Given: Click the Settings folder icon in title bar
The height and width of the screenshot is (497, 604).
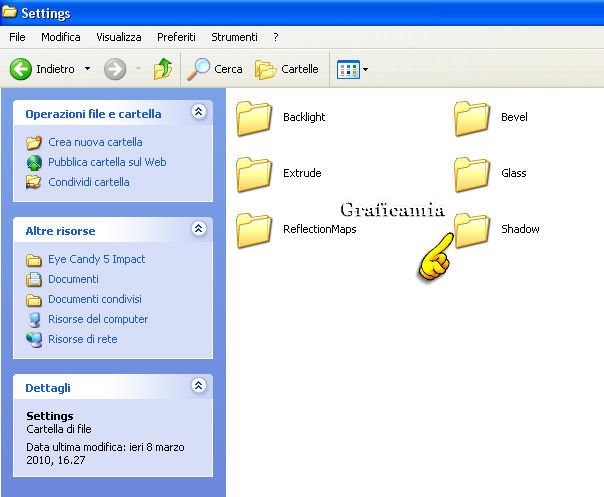Looking at the screenshot, I should point(9,12).
